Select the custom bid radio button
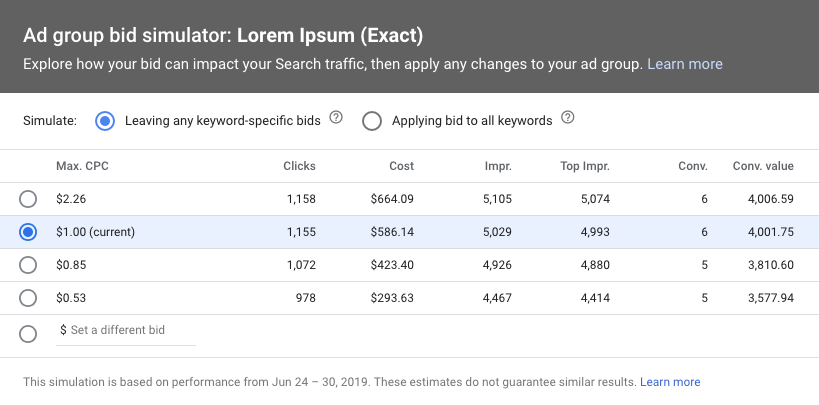The image size is (819, 405). (28, 334)
